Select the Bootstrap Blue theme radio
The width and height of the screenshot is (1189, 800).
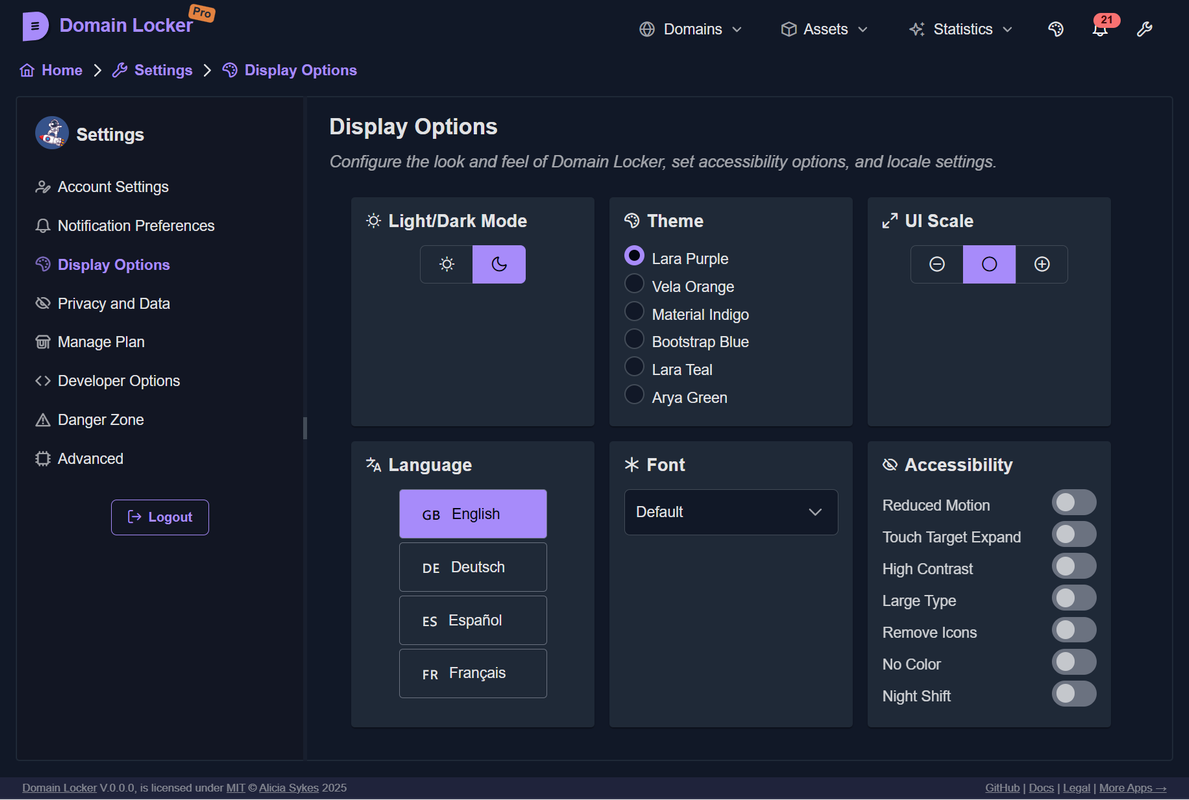coord(634,339)
